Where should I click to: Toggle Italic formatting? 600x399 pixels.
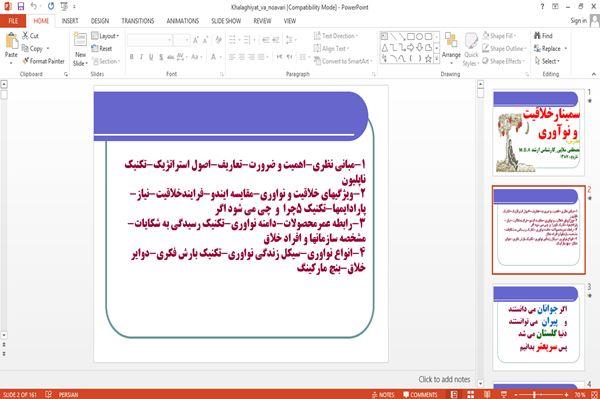pyautogui.click(x=141, y=57)
